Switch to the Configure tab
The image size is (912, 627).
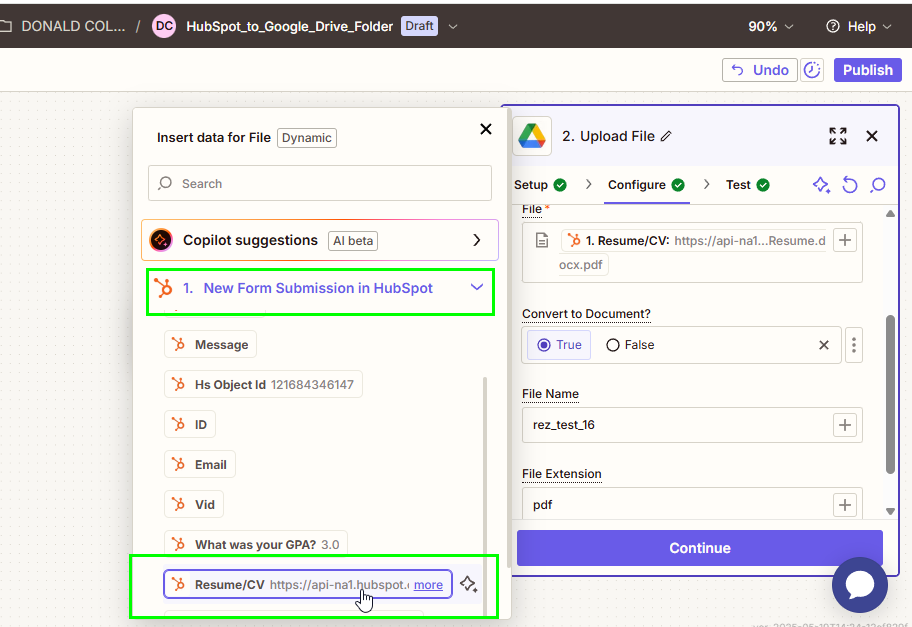point(646,185)
